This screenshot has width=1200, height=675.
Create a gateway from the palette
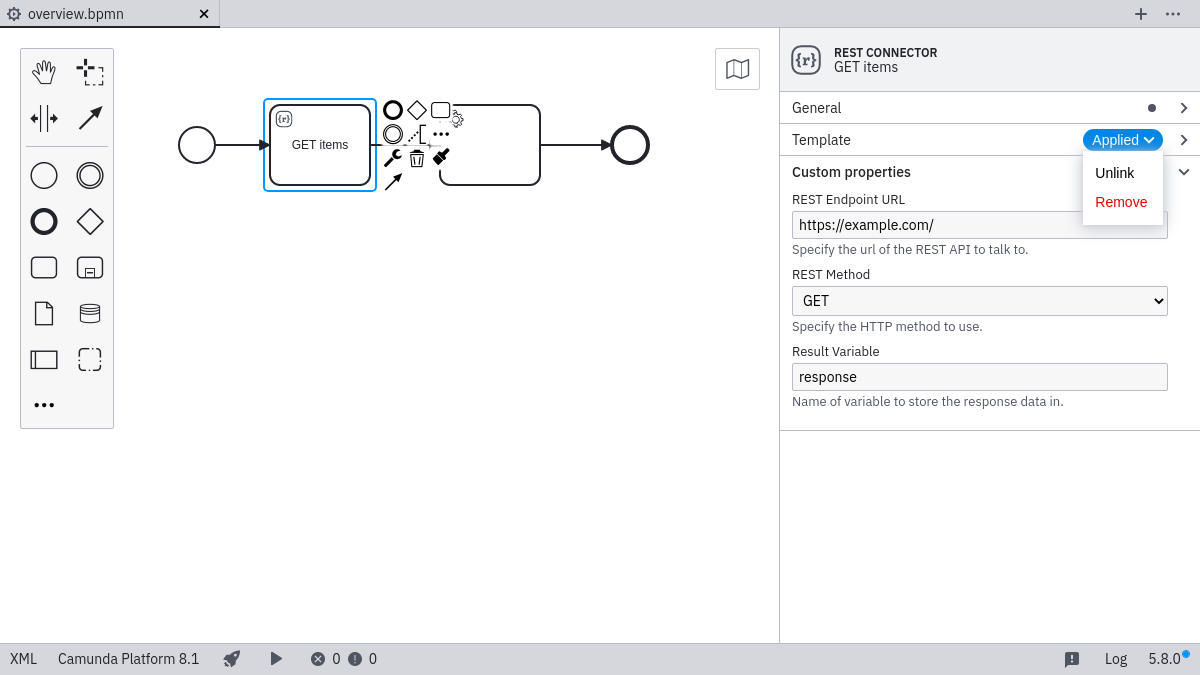pyautogui.click(x=90, y=221)
